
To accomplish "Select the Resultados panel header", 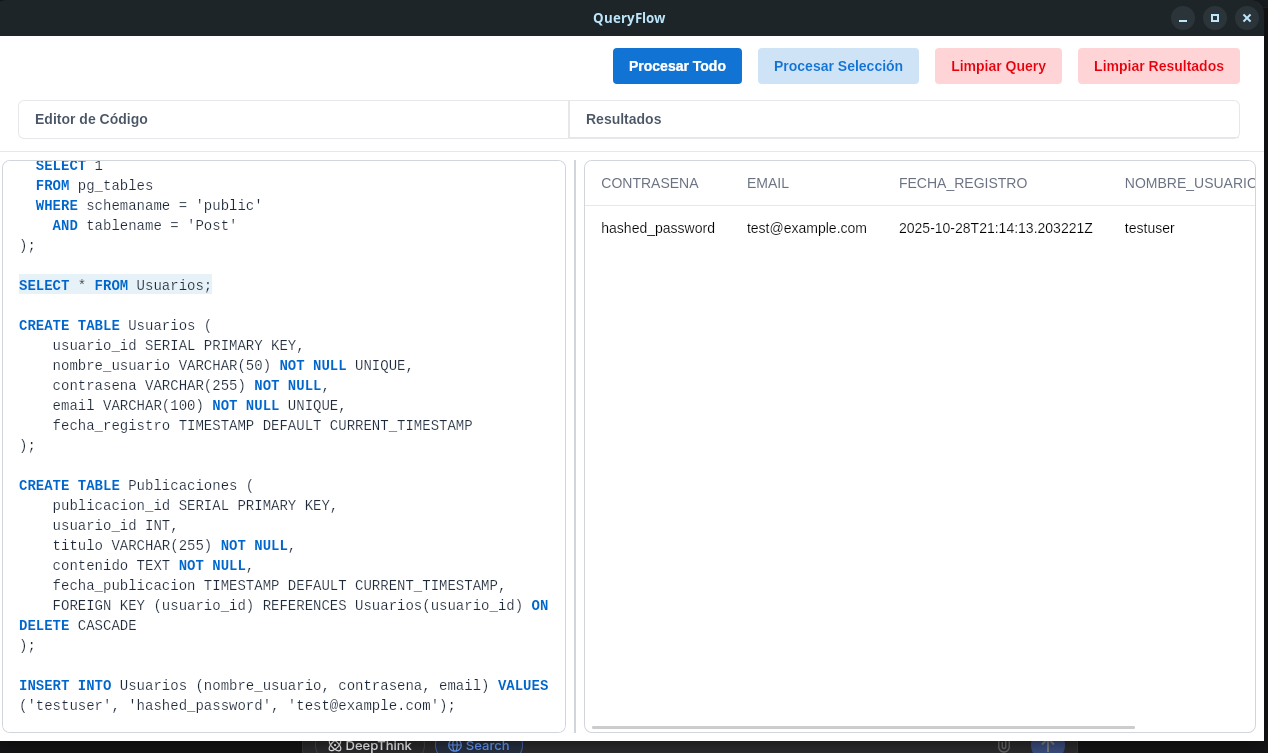I will point(904,119).
